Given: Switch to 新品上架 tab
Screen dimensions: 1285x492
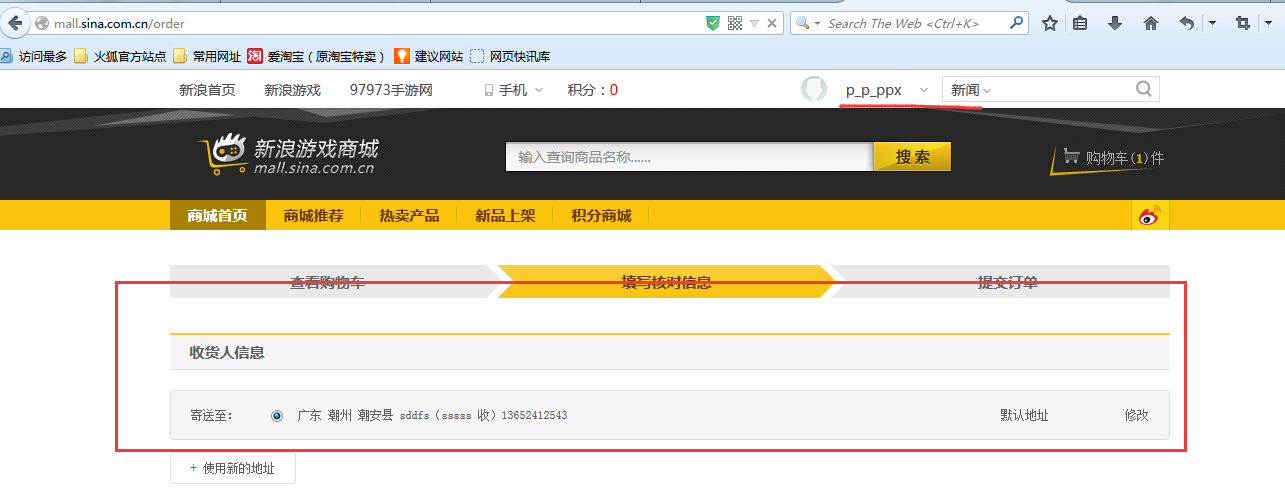Looking at the screenshot, I should click(x=505, y=215).
